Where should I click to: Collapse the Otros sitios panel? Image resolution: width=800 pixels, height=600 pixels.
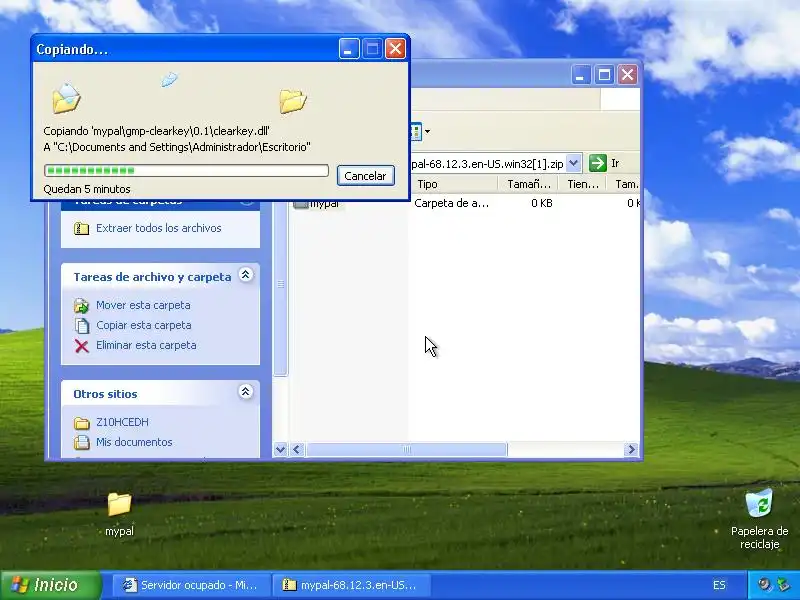245,392
